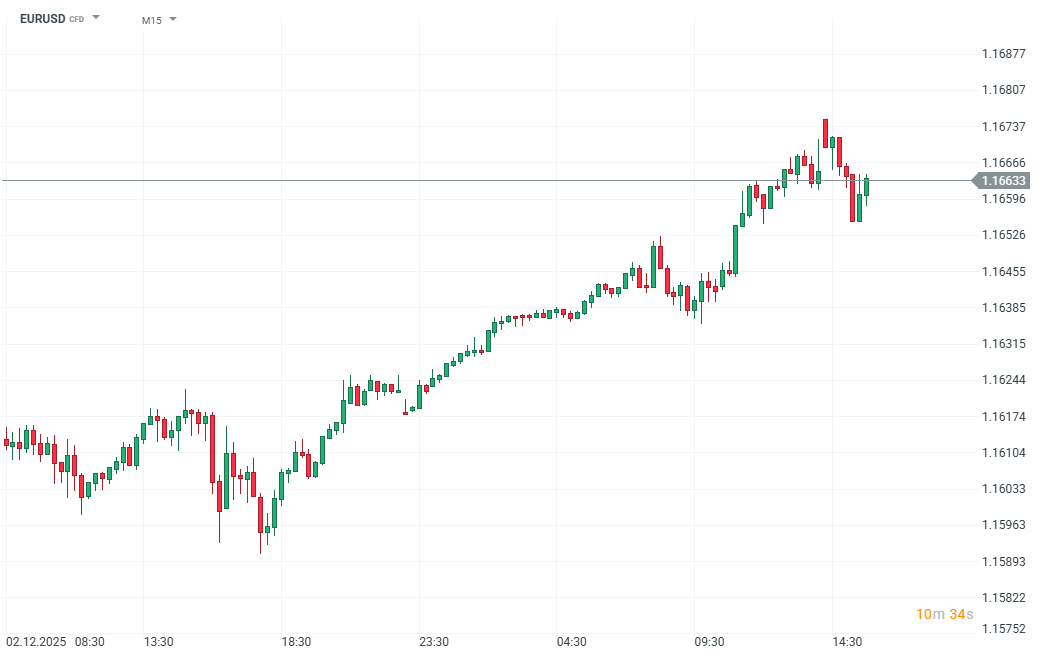Click the M15 timeframe label
The height and width of the screenshot is (659, 1042).
pos(152,20)
